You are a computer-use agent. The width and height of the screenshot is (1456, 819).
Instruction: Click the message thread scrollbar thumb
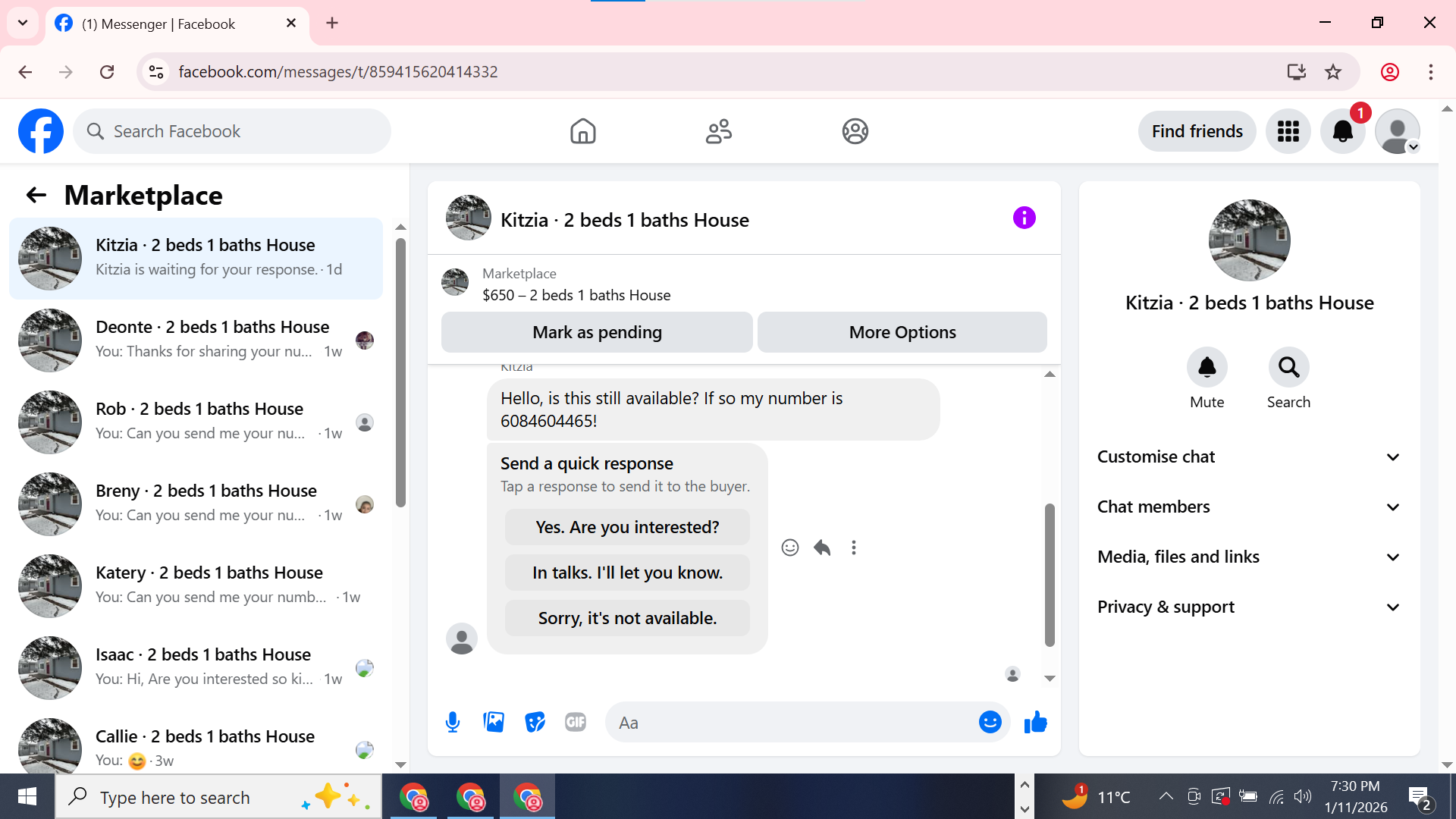[x=1050, y=574]
